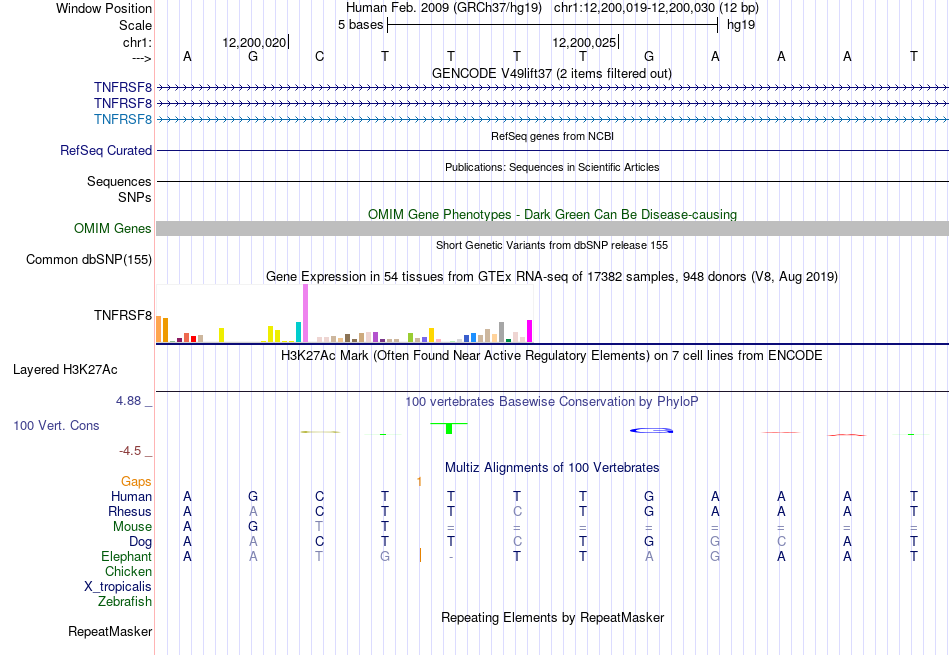Select the Rhesus species row label
This screenshot has width=950, height=655.
(130, 511)
